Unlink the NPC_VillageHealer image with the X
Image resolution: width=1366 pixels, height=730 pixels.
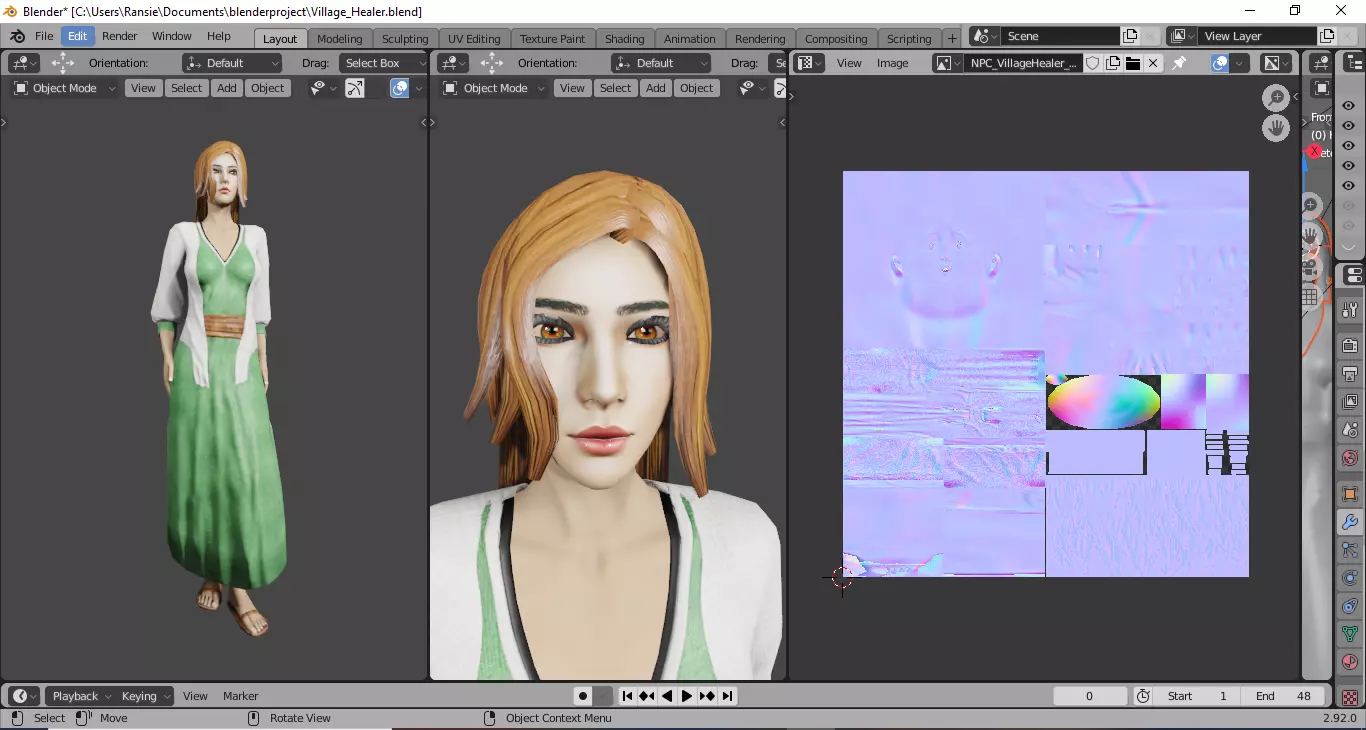pyautogui.click(x=1153, y=63)
